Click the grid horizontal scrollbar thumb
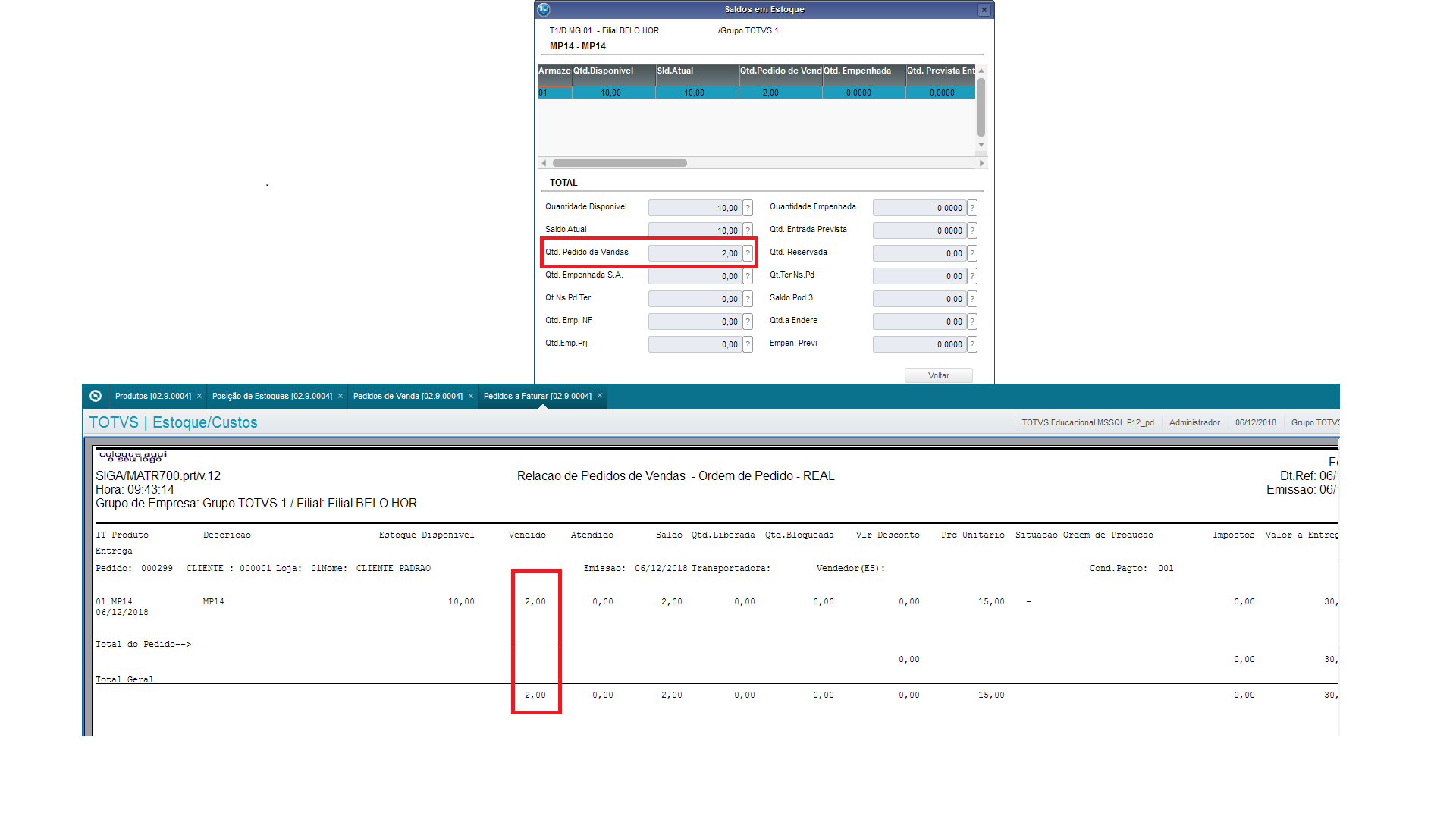 pyautogui.click(x=620, y=163)
